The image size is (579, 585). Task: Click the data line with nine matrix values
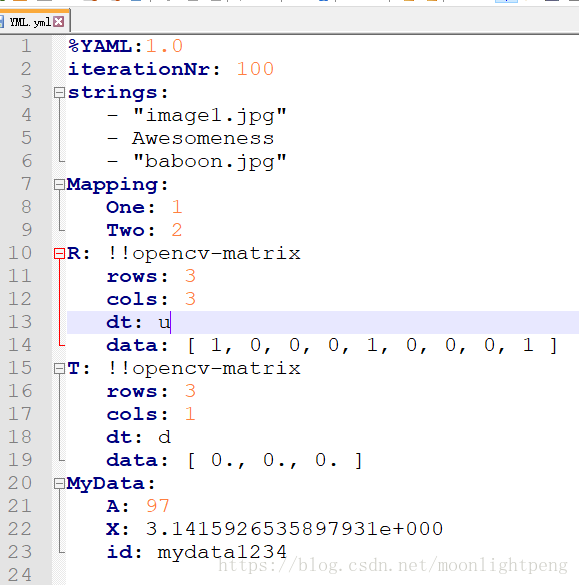point(332,345)
